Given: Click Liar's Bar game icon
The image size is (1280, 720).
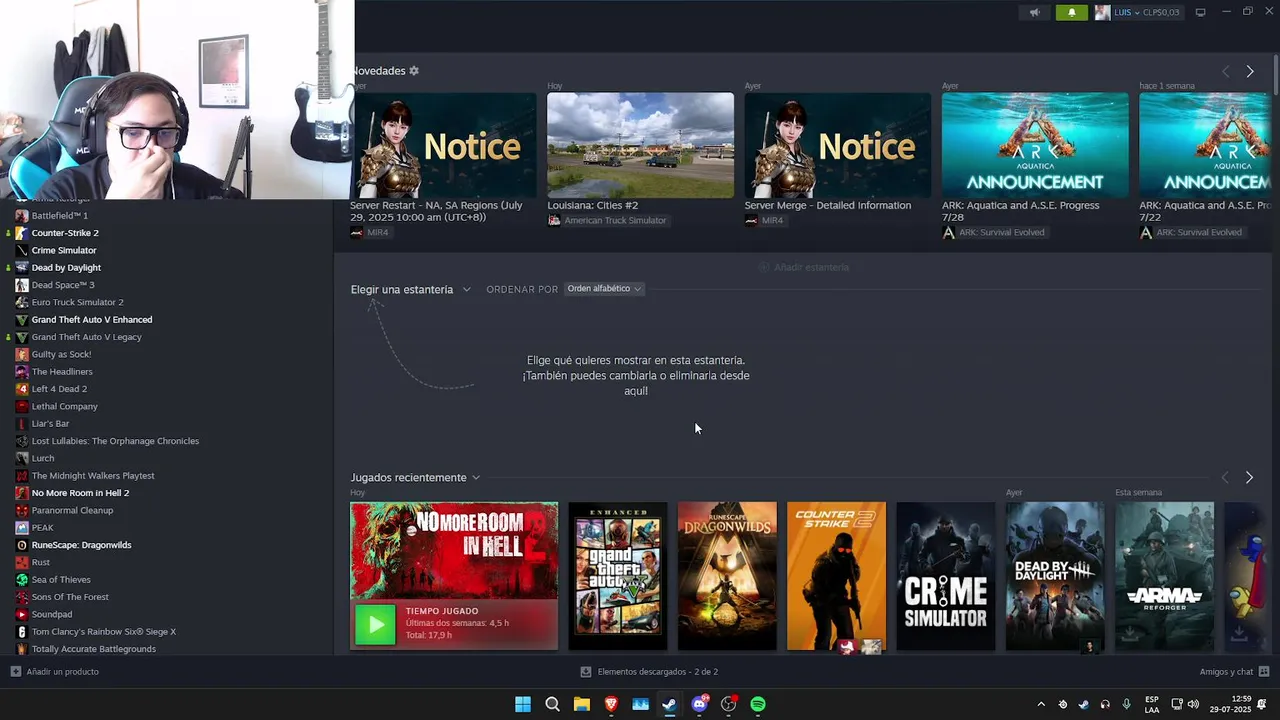Looking at the screenshot, I should (x=22, y=424).
